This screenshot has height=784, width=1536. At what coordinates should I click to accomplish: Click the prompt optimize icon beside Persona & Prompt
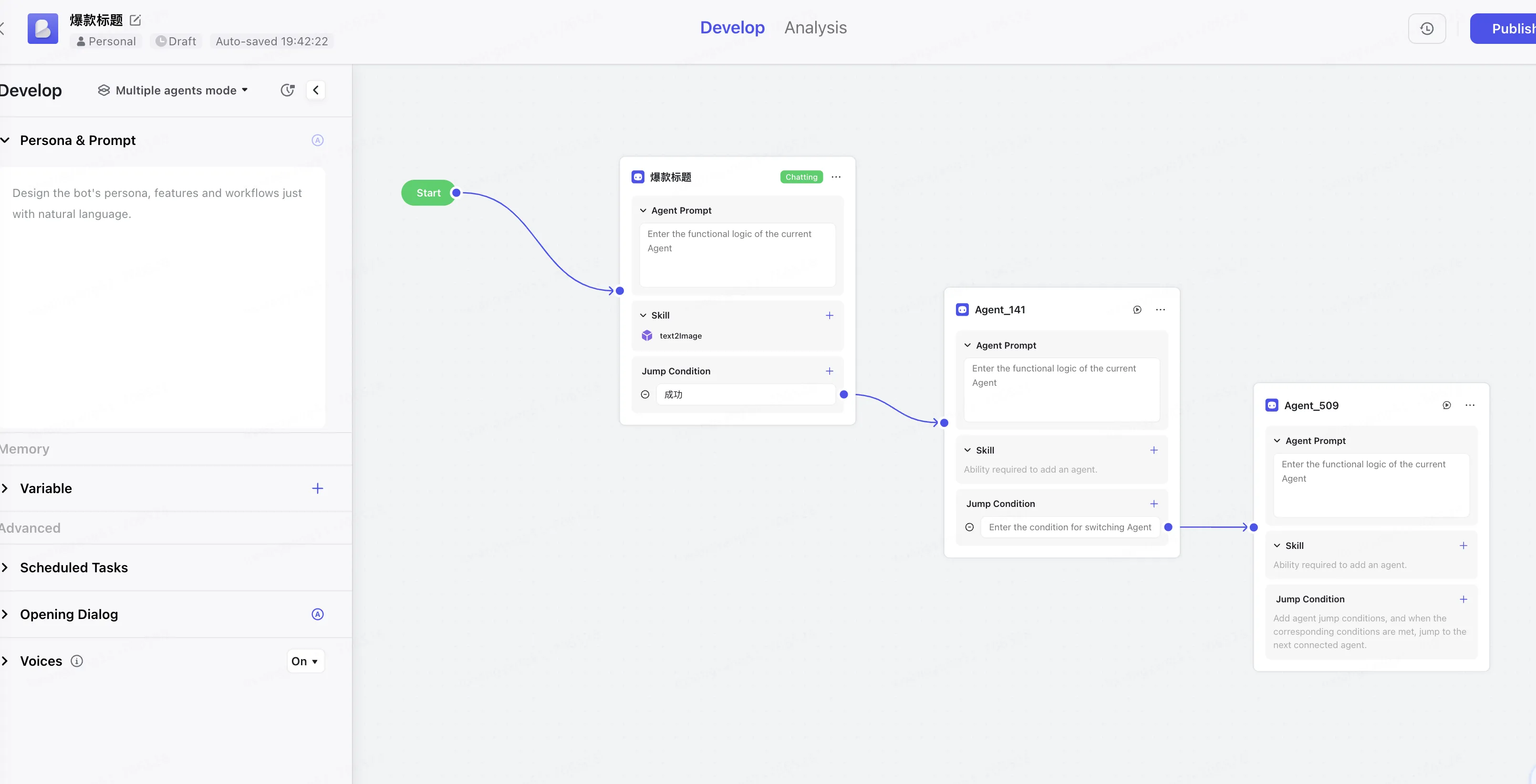click(x=318, y=140)
